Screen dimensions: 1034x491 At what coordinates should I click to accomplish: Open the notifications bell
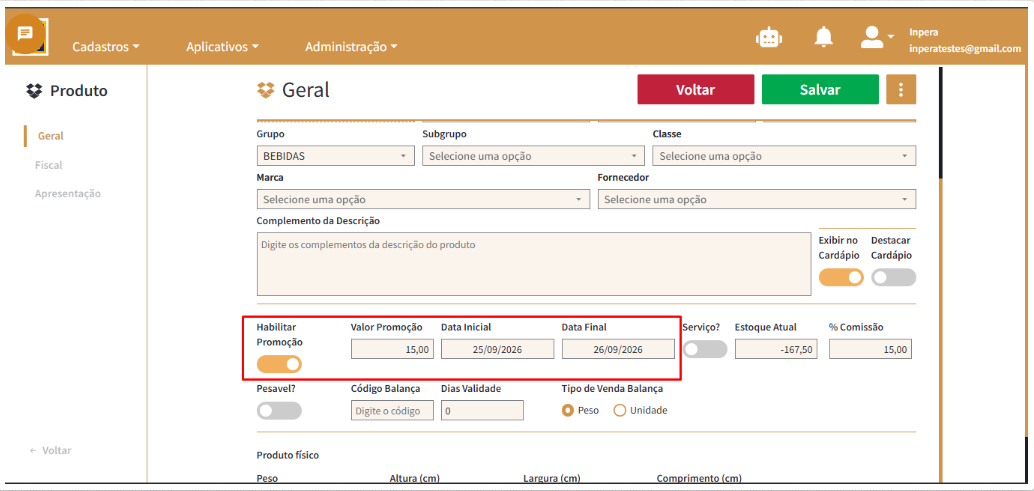pyautogui.click(x=823, y=37)
